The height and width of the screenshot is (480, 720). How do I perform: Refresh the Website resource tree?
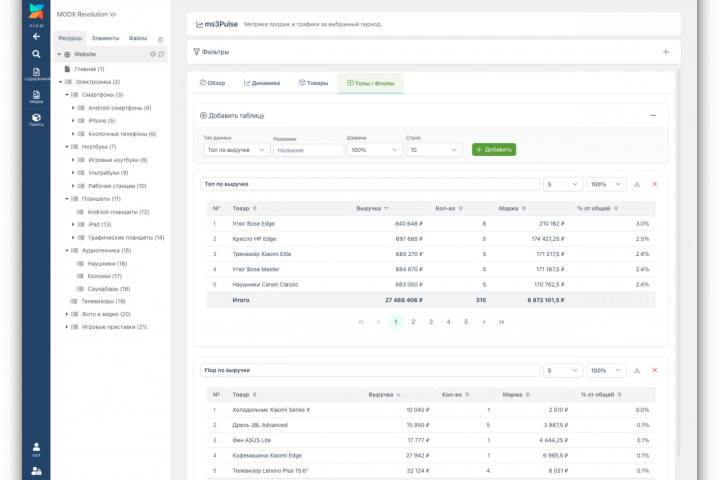(162, 54)
